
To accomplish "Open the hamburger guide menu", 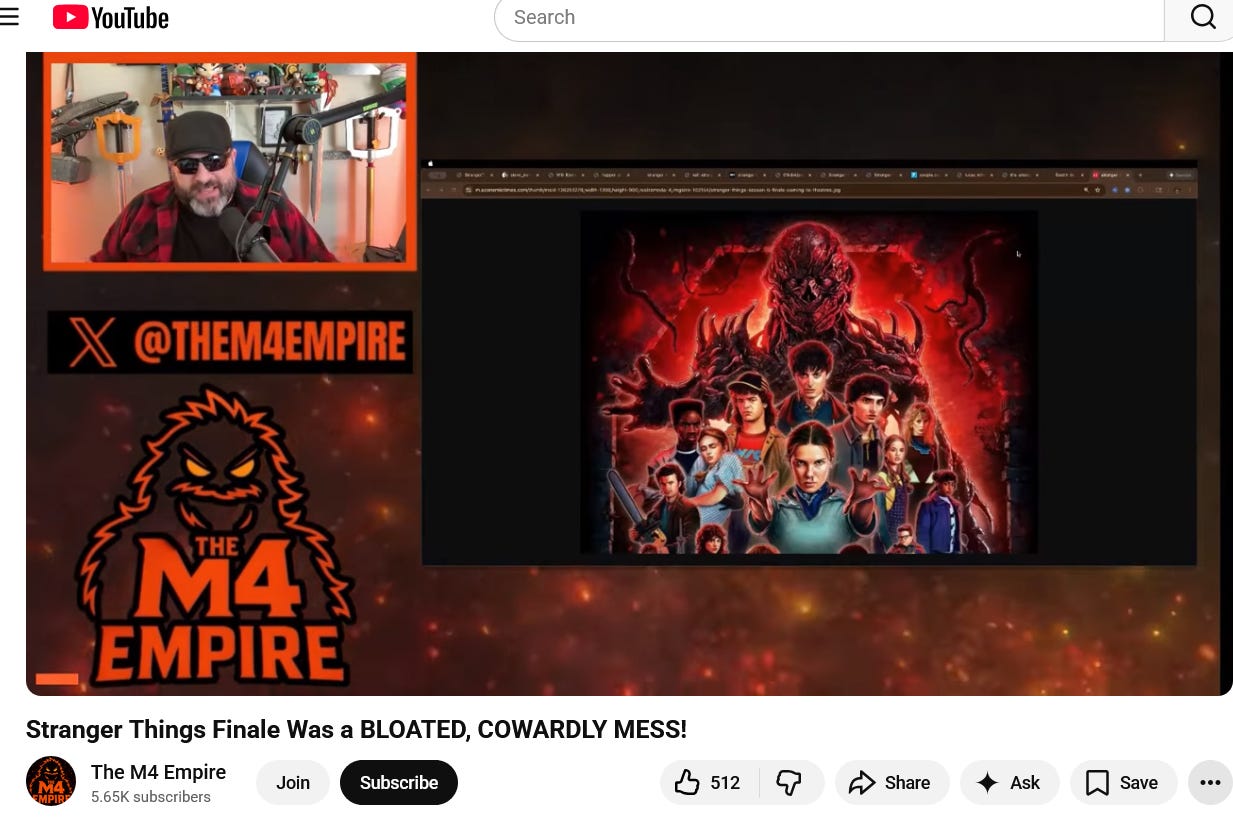I will point(9,17).
